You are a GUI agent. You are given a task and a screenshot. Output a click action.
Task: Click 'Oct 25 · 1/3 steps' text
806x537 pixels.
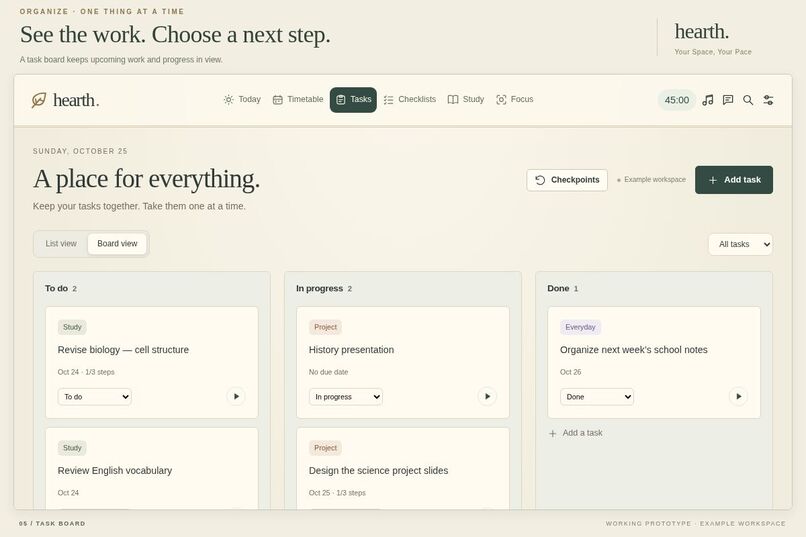[337, 492]
